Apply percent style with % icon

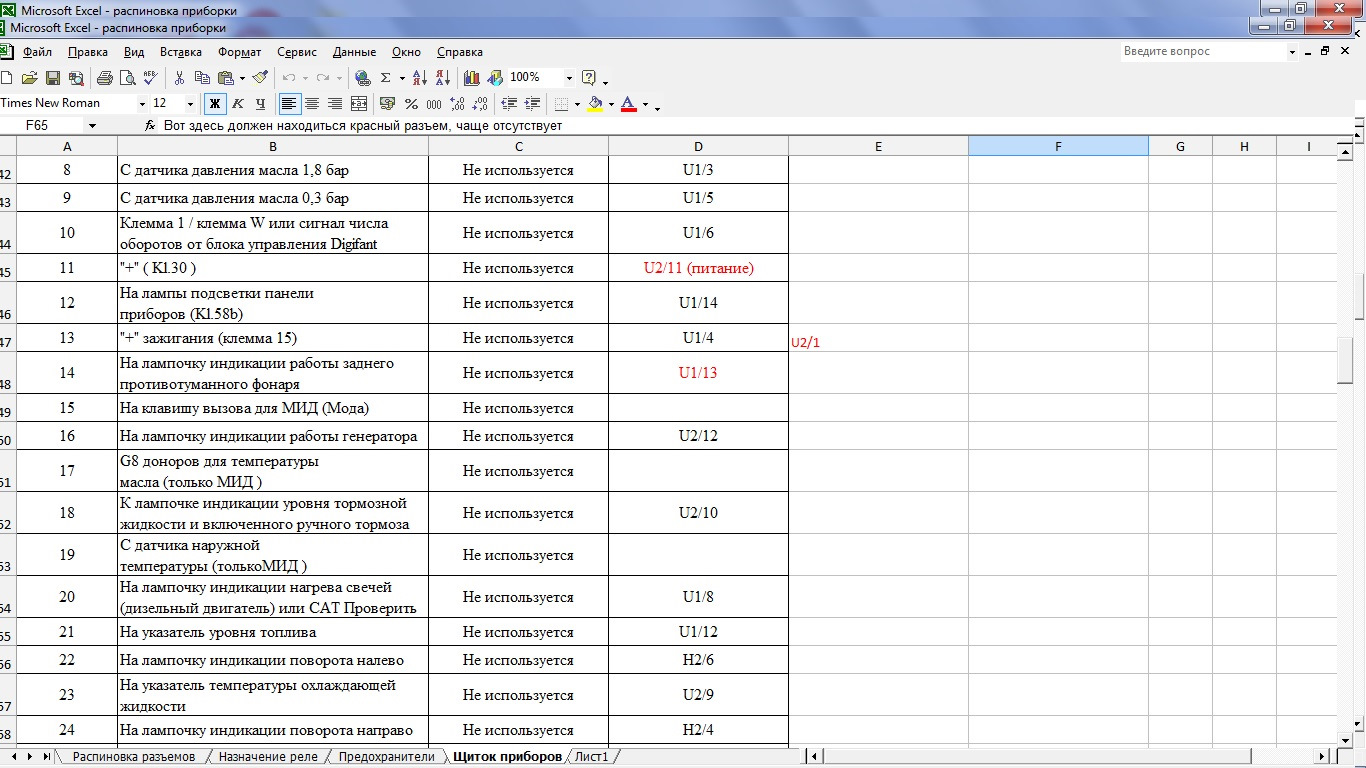point(411,103)
